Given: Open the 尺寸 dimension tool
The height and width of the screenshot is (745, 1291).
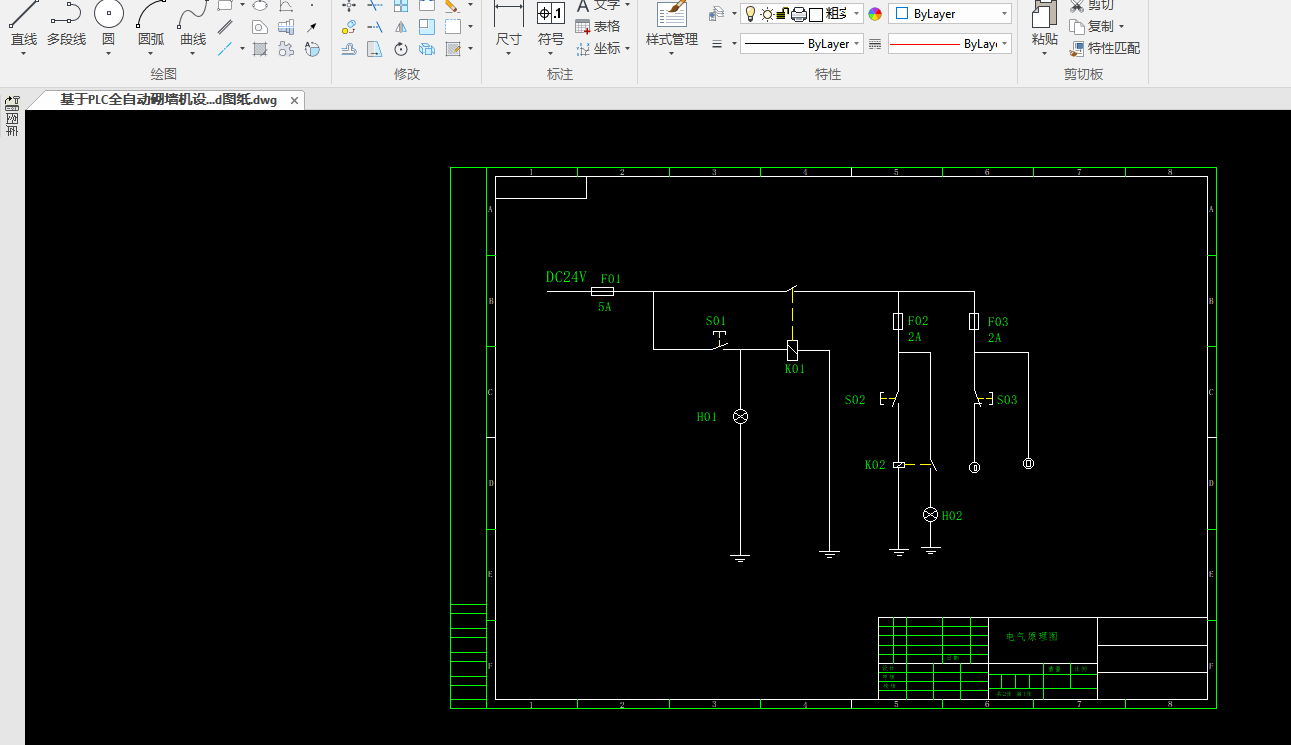Looking at the screenshot, I should 509,22.
